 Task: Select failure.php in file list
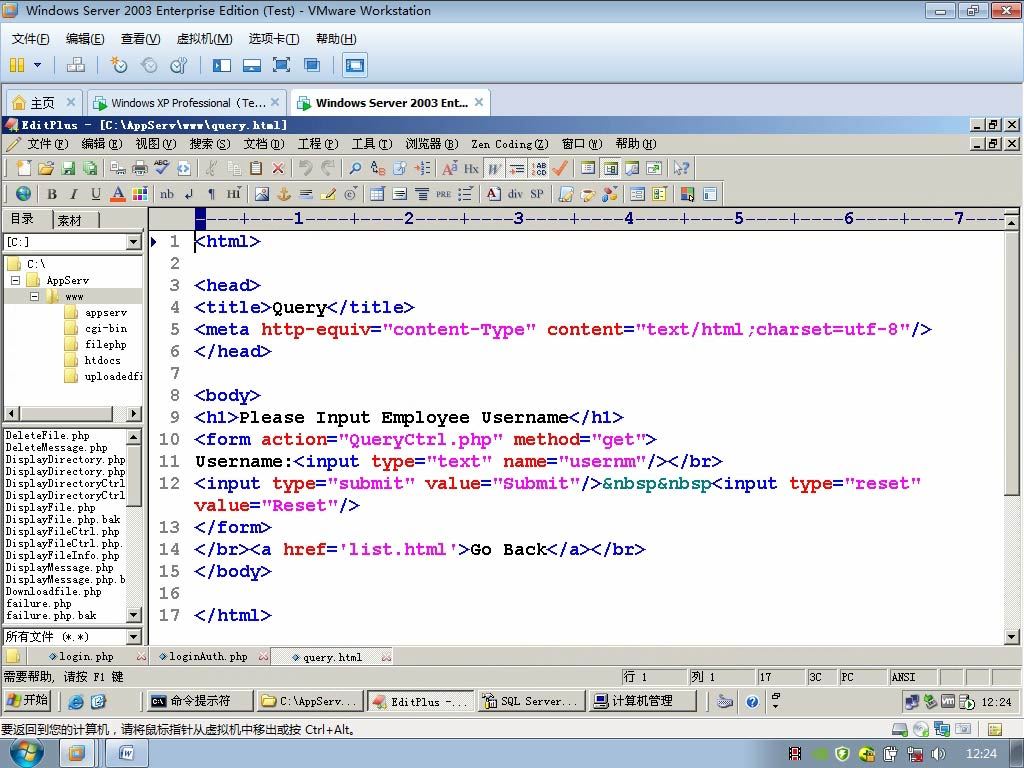pos(39,604)
